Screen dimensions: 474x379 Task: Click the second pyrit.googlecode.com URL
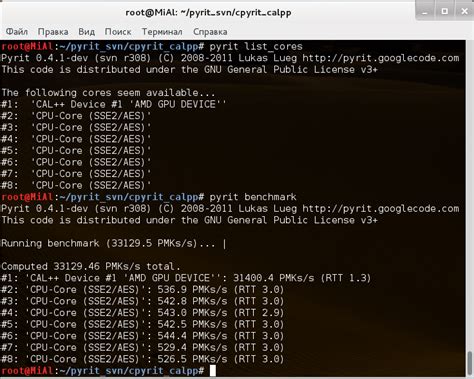tap(381, 209)
